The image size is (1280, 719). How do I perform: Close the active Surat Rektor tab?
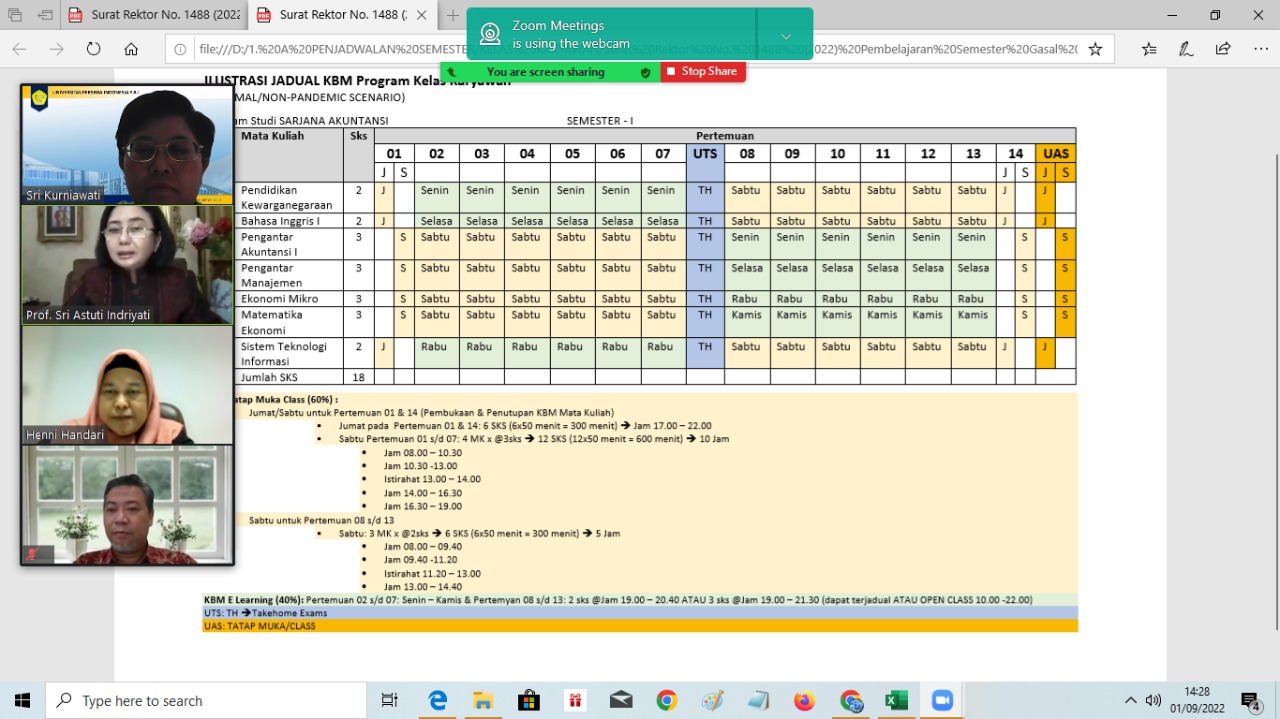(421, 15)
